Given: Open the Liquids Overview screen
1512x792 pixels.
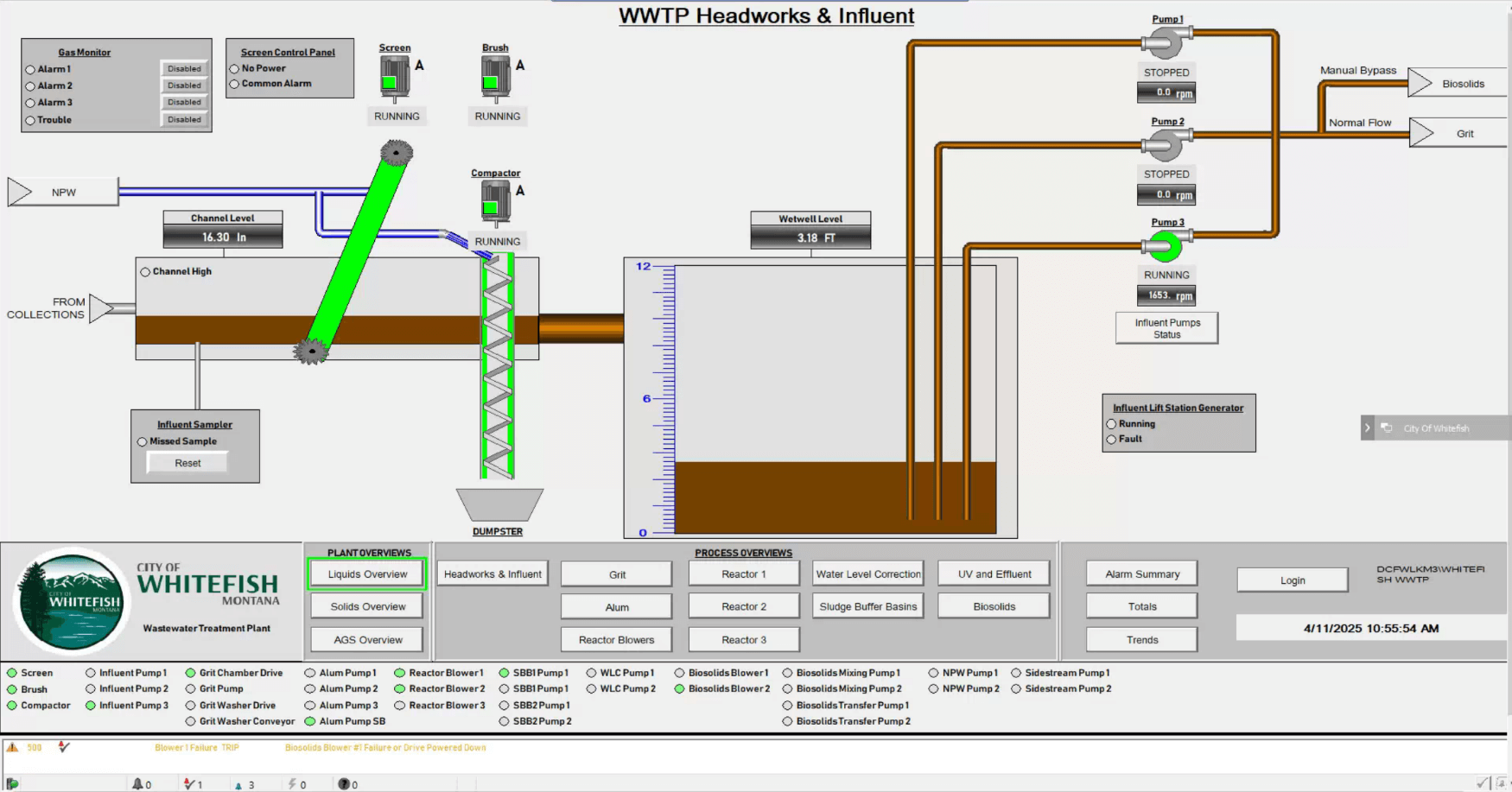Looking at the screenshot, I should coord(367,574).
